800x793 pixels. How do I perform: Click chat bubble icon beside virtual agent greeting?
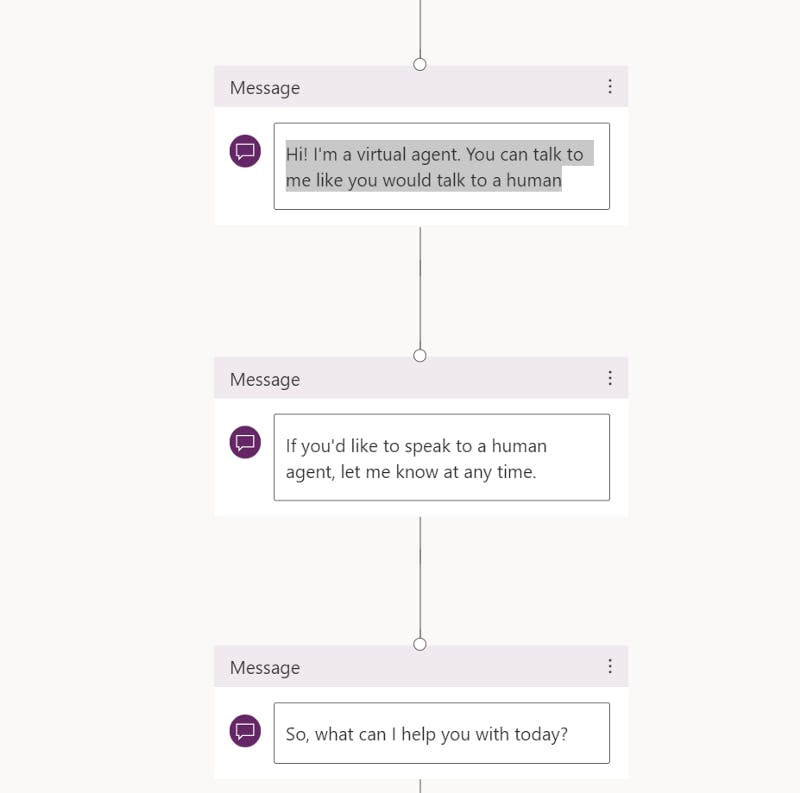click(245, 151)
